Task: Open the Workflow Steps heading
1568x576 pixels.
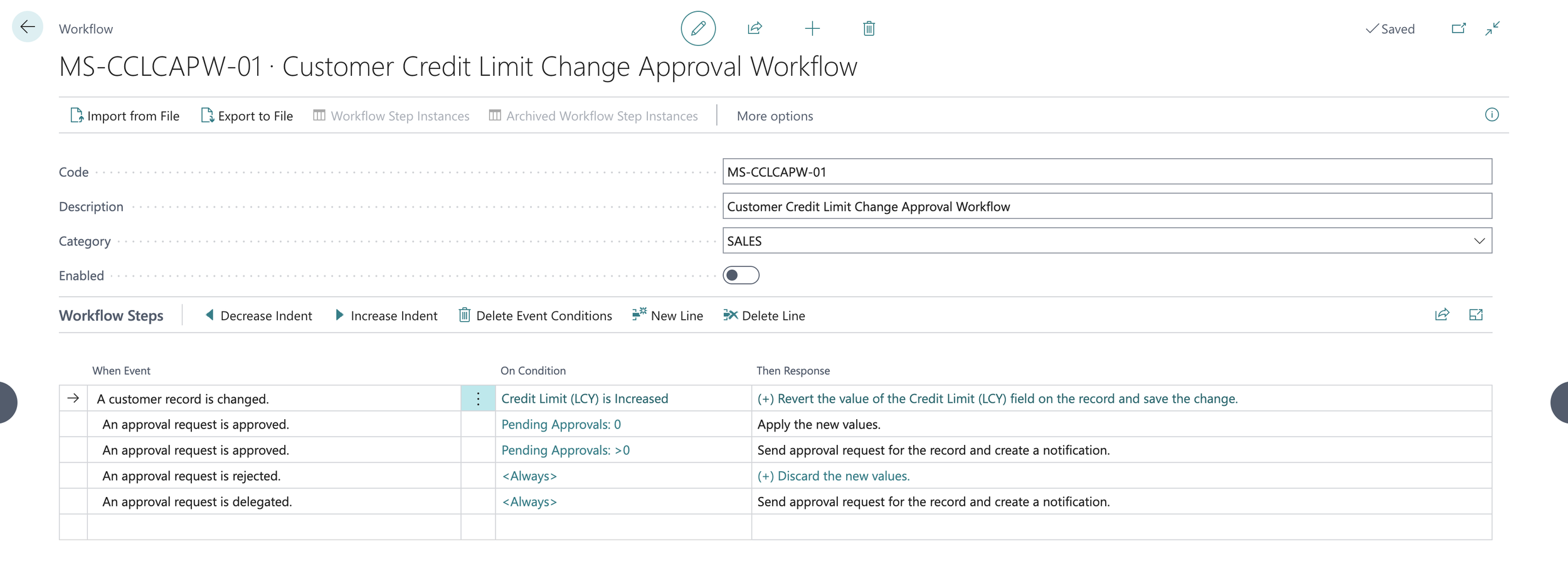Action: (111, 316)
